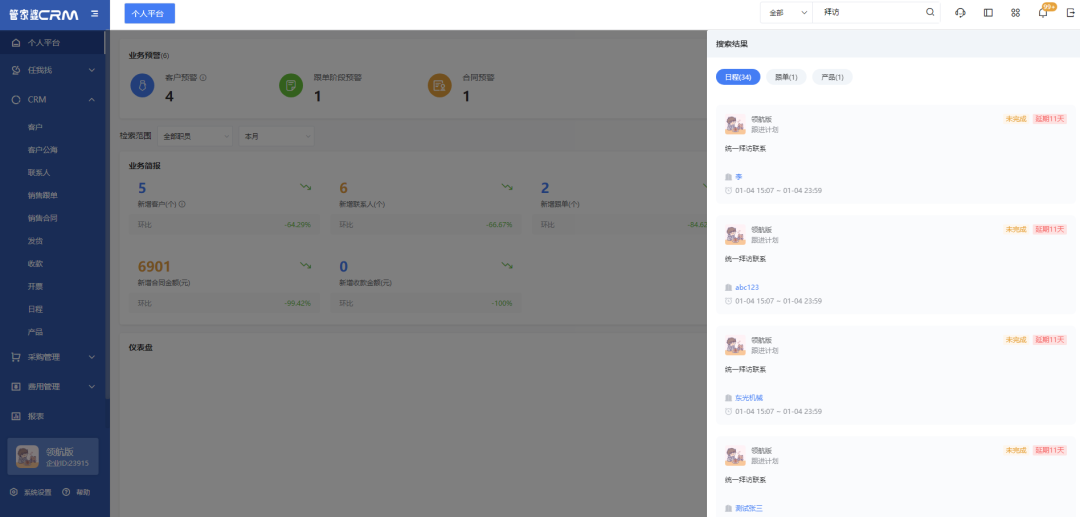The image size is (1080, 517).
Task: Open customer link 东光机械
Action: (x=749, y=398)
